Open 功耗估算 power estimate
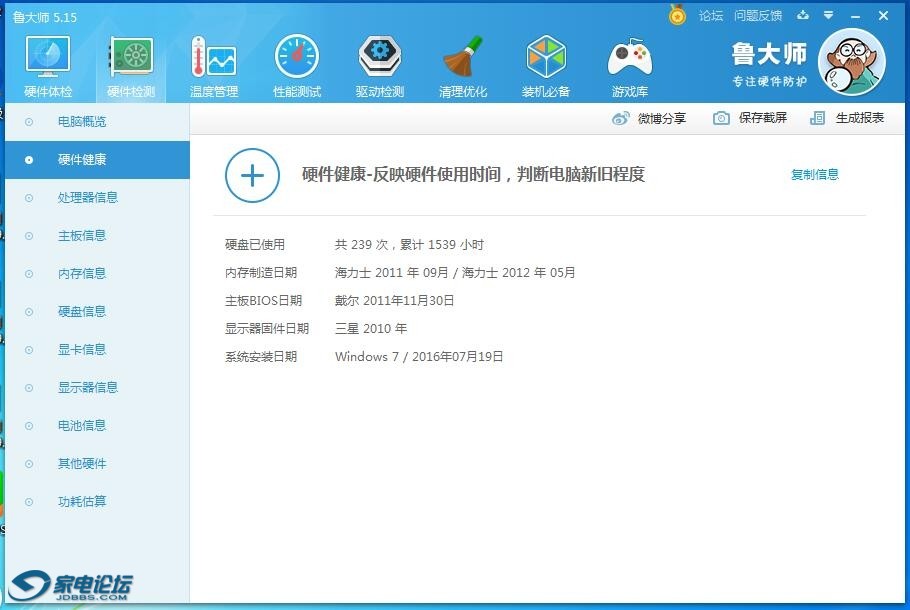Screen dimensions: 910x610 coord(82,501)
